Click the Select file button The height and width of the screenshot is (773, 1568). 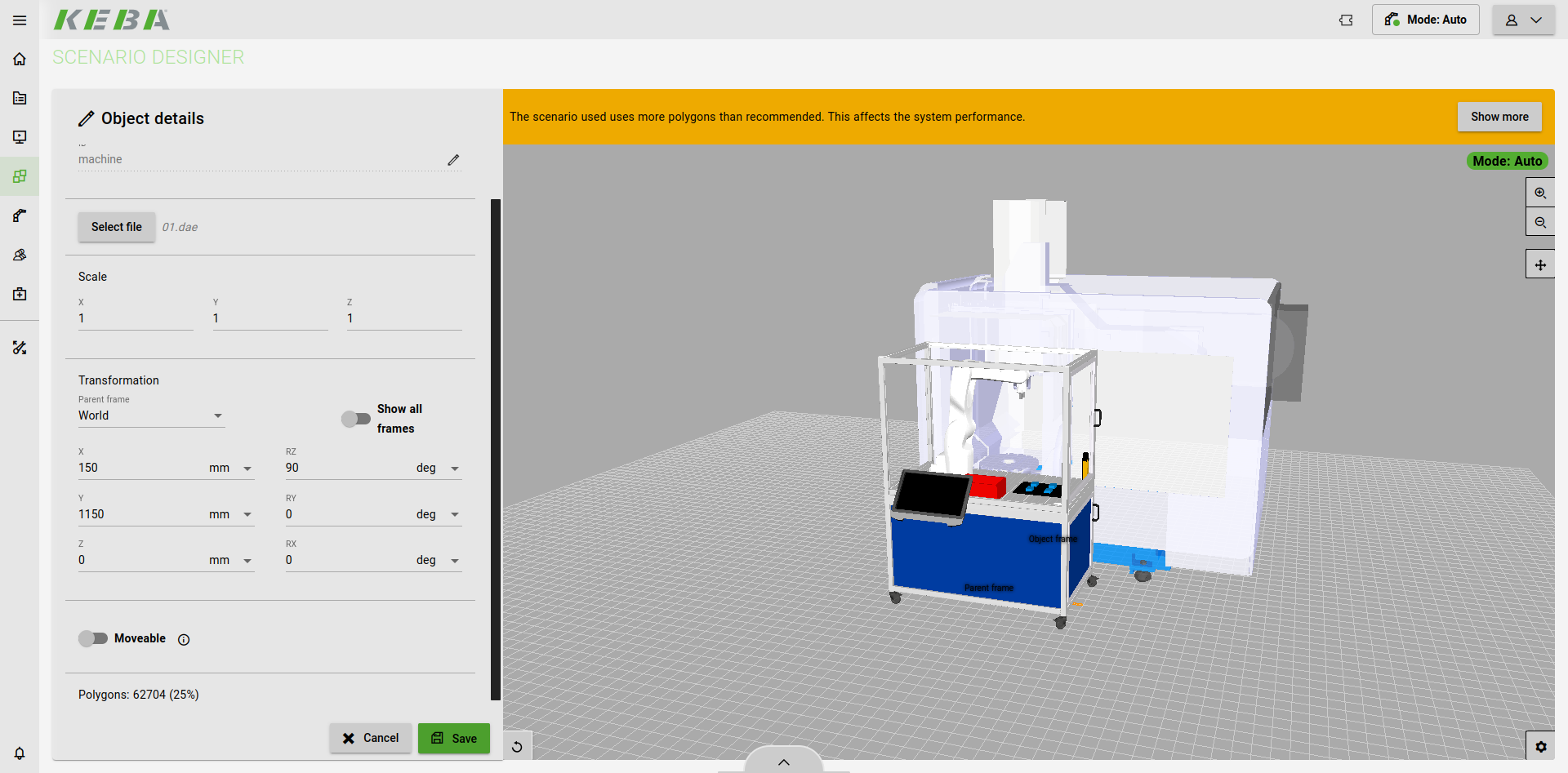pyautogui.click(x=117, y=227)
